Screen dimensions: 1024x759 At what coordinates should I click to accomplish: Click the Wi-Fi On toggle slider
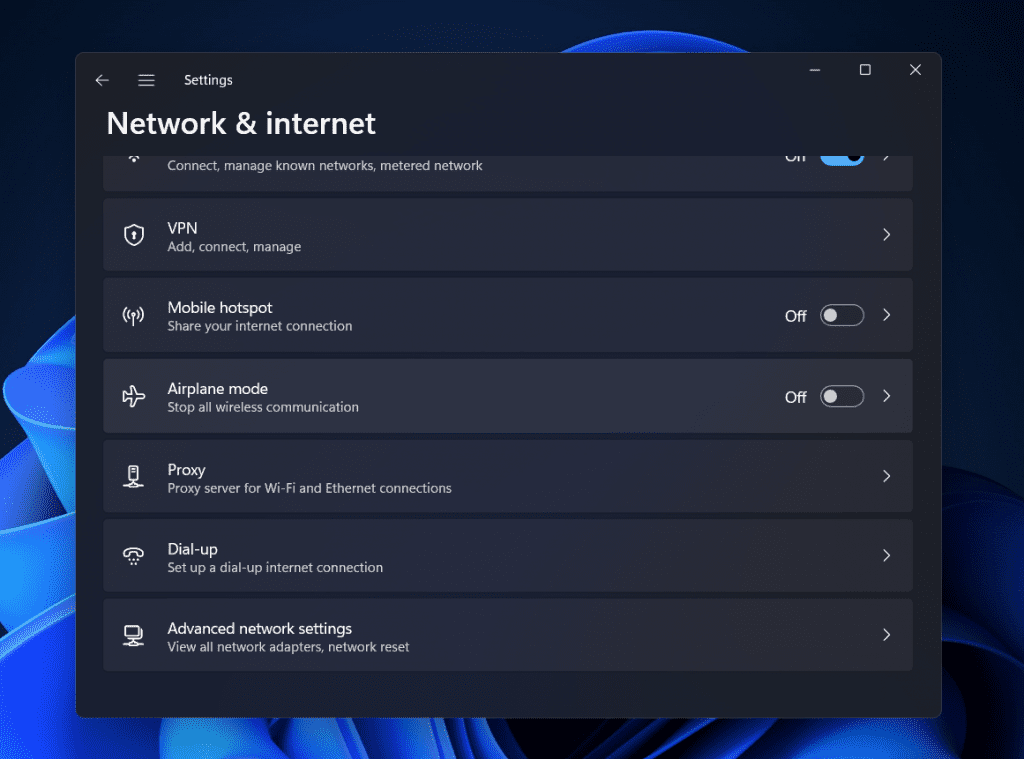pyautogui.click(x=841, y=156)
